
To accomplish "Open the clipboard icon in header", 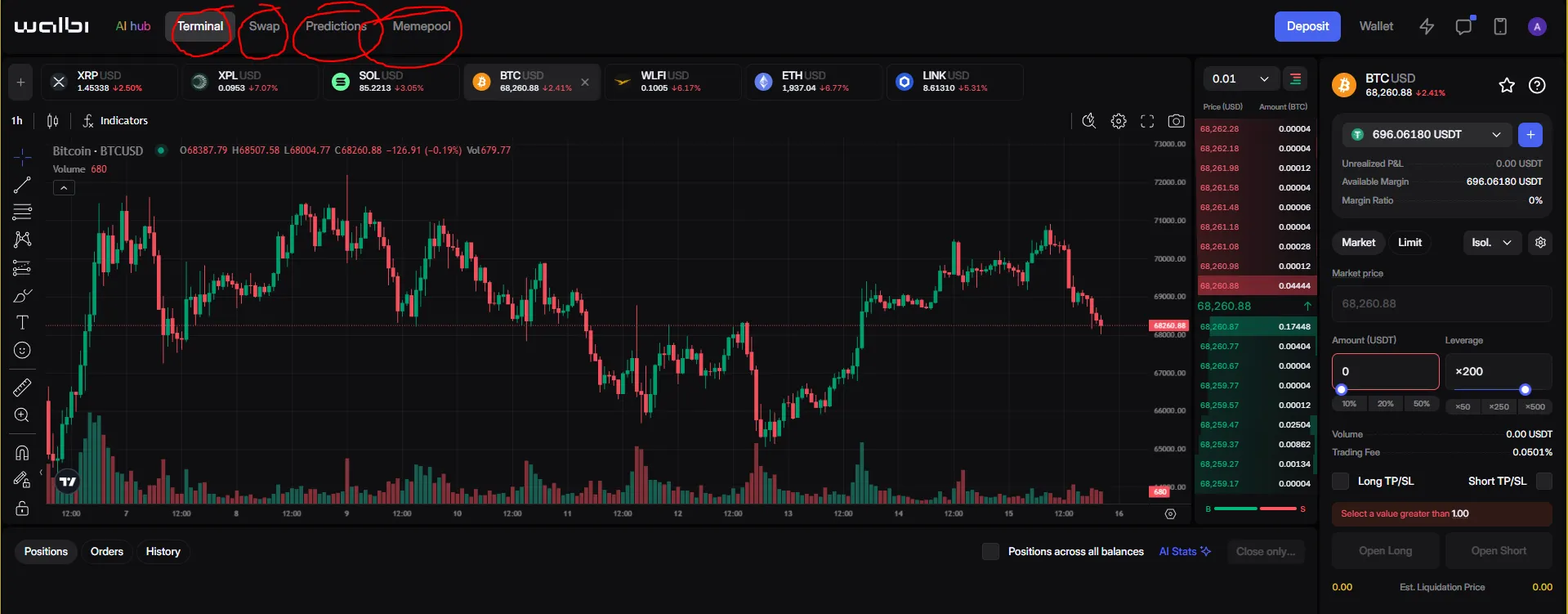I will [x=1500, y=26].
